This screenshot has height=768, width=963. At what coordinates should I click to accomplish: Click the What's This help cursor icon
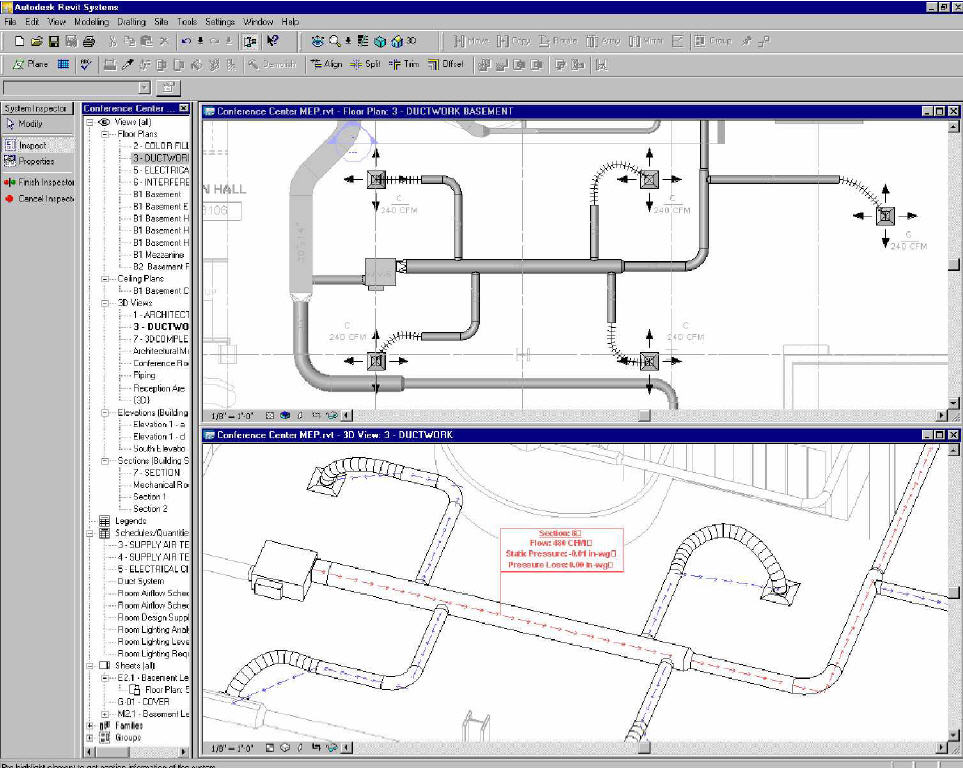point(273,41)
